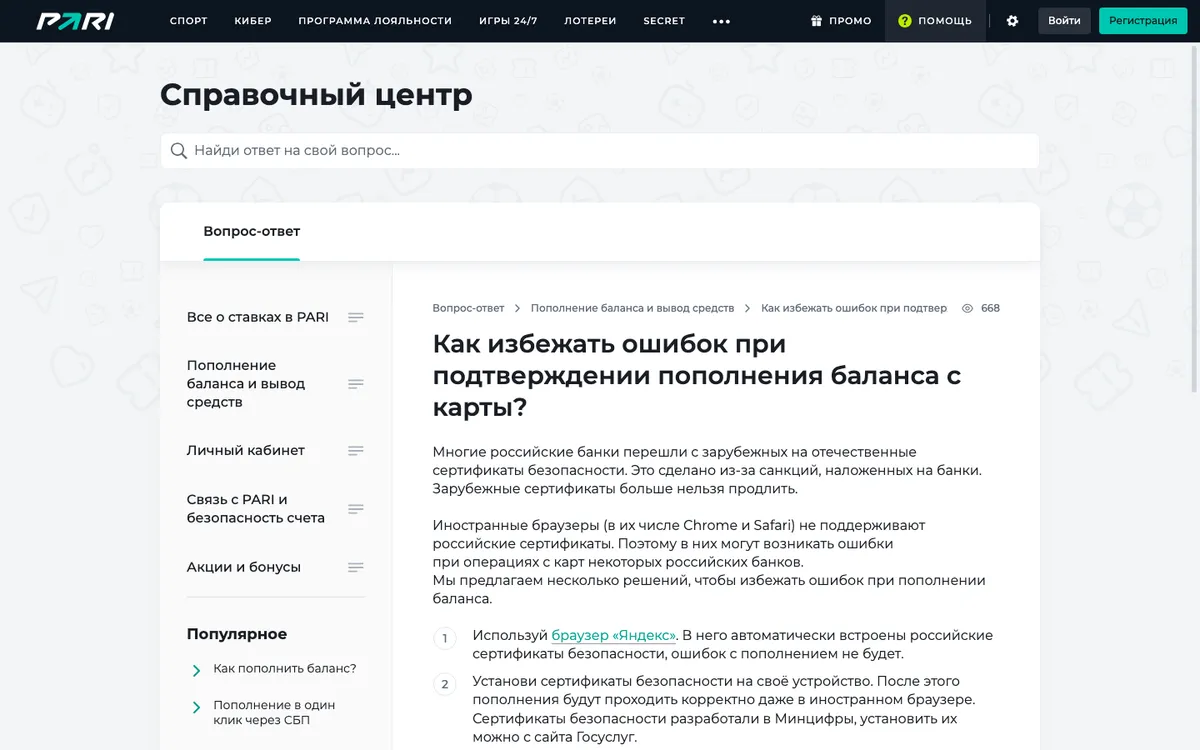Open the Лотереи menu item

tap(590, 21)
